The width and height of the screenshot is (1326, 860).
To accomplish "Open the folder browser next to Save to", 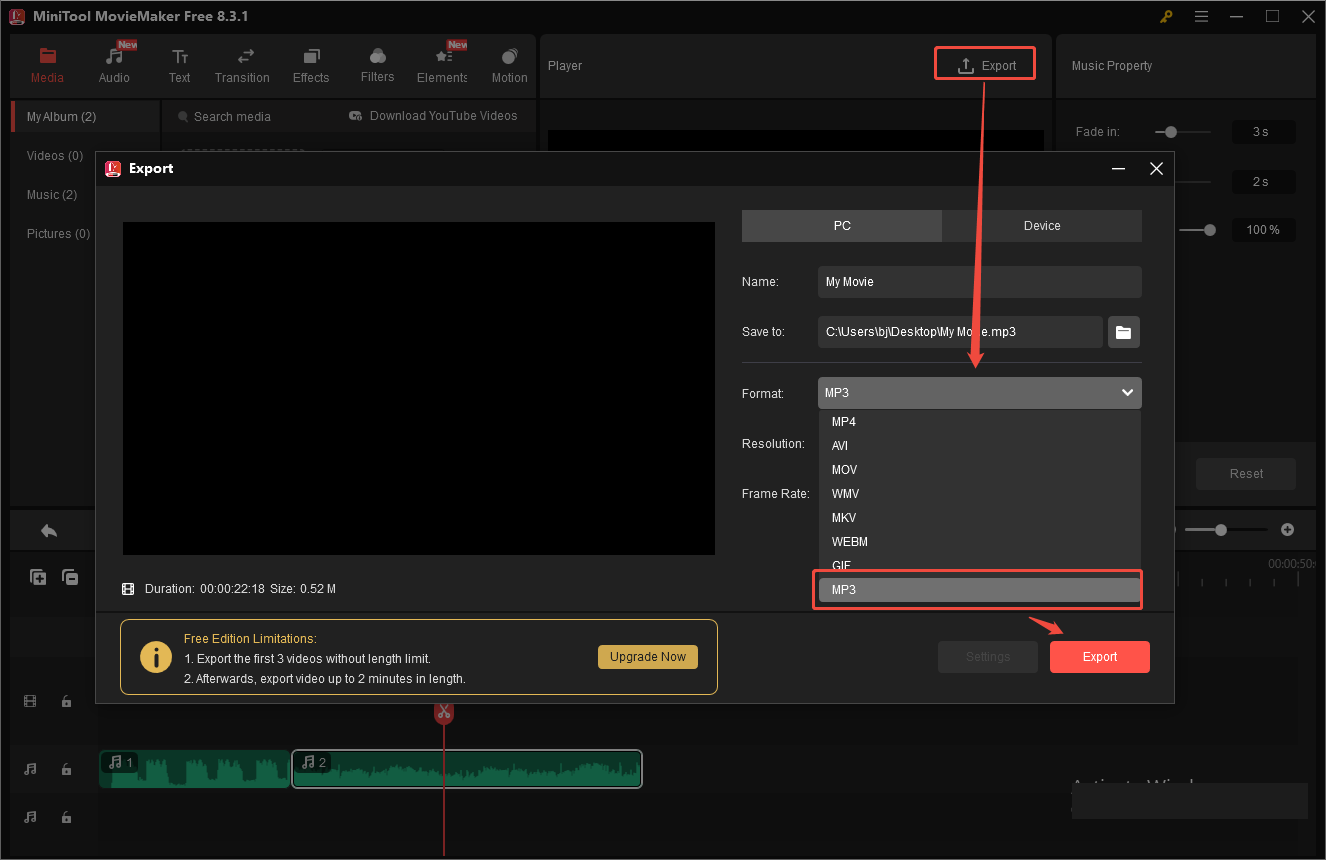I will click(x=1123, y=331).
